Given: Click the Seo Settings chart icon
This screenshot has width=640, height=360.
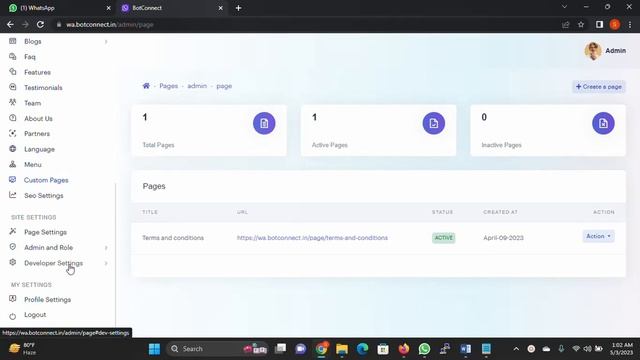Looking at the screenshot, I should [x=13, y=195].
